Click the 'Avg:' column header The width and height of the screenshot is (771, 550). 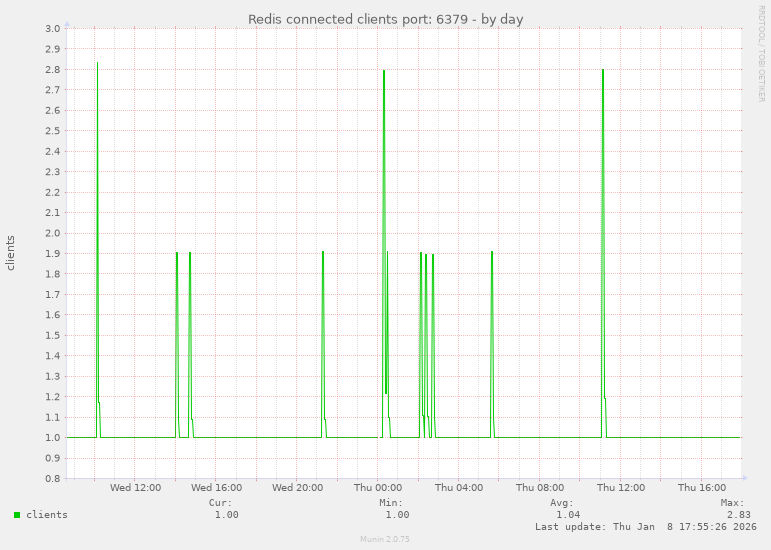coord(562,503)
